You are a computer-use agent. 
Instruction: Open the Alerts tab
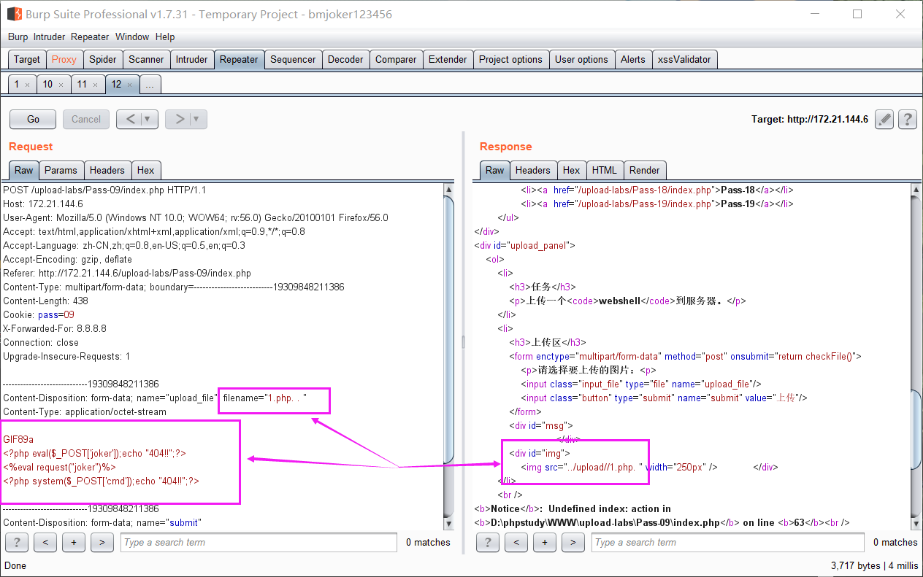633,59
